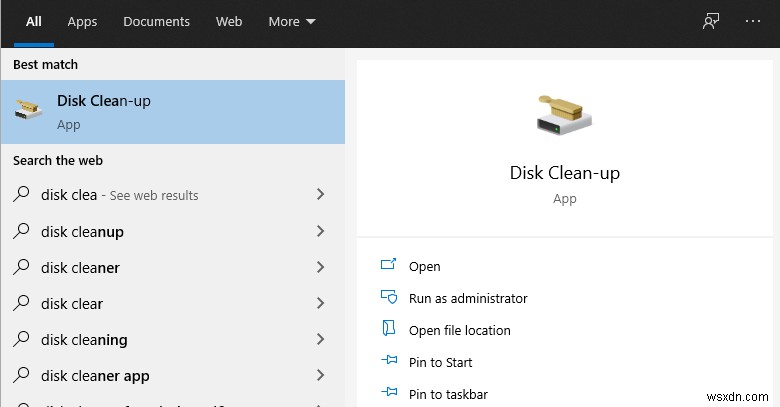Switch to the Documents tab

pos(156,21)
